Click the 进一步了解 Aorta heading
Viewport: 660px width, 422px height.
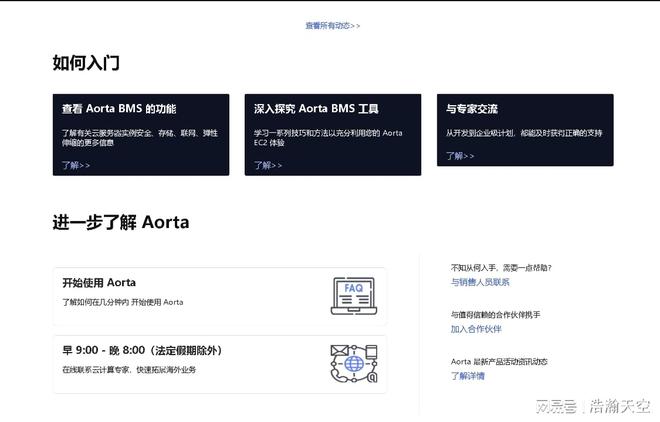[x=121, y=222]
